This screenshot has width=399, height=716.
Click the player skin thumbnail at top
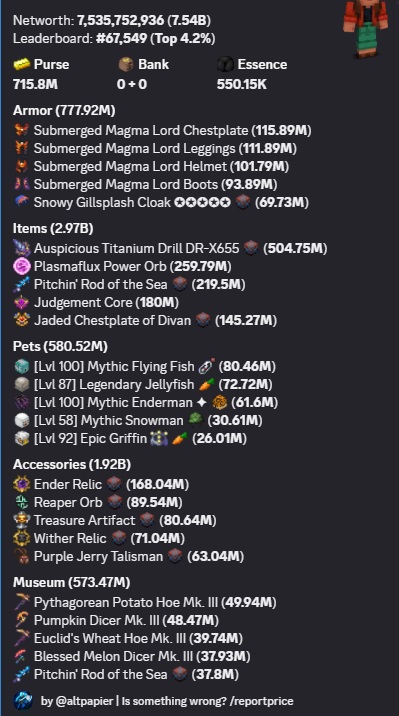(366, 28)
